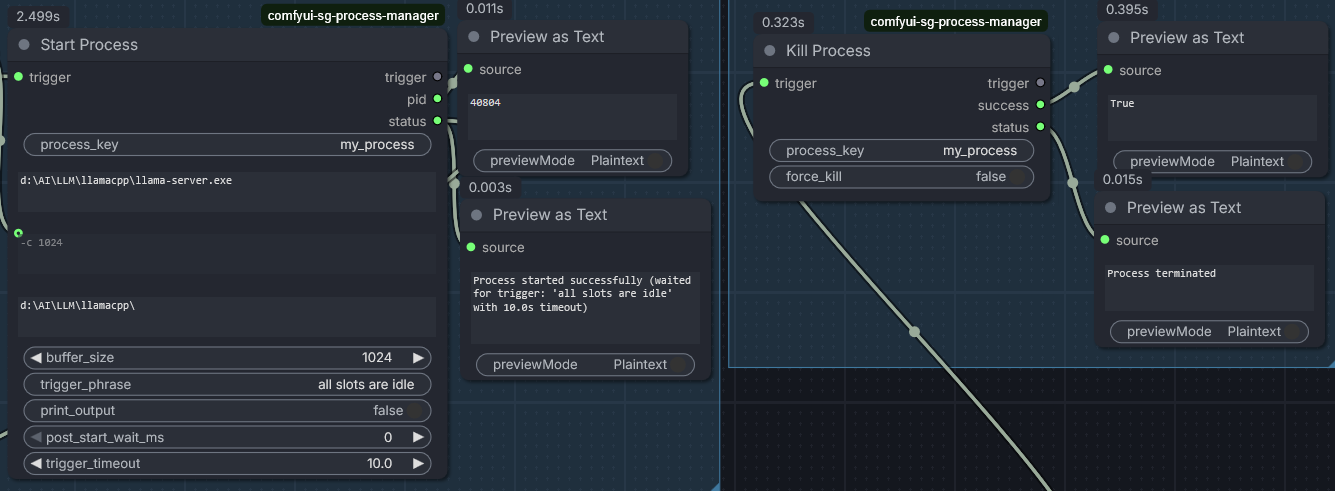1335x491 pixels.
Task: Click the 'True' text output
Action: point(1211,118)
